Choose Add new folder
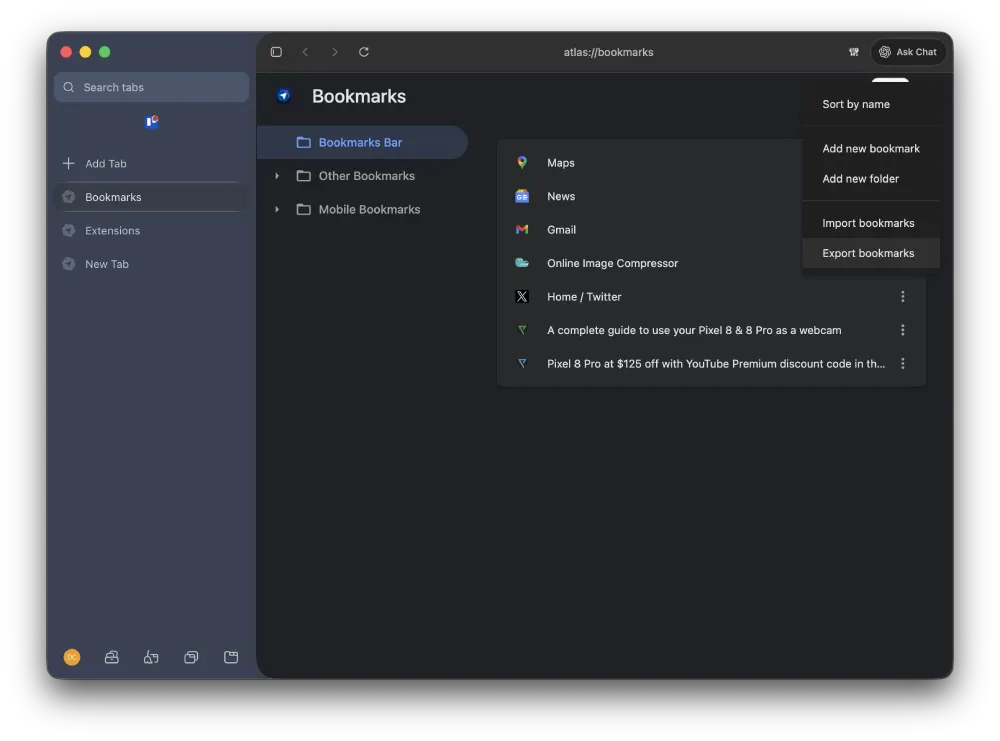1000x741 pixels. [x=871, y=179]
